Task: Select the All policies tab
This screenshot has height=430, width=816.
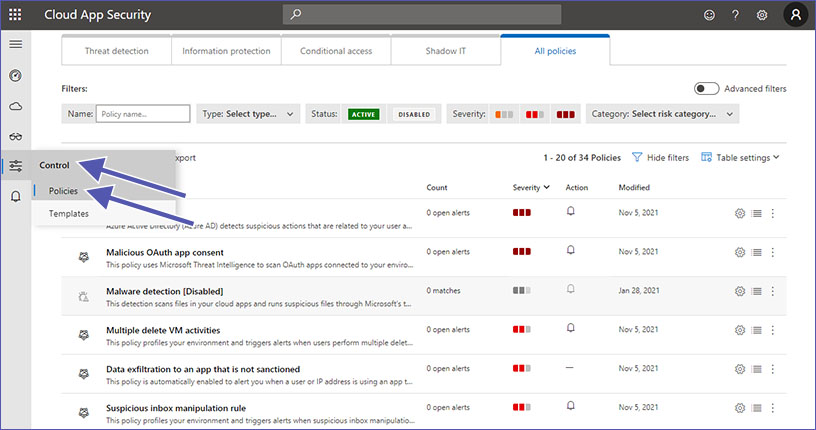Action: [555, 51]
